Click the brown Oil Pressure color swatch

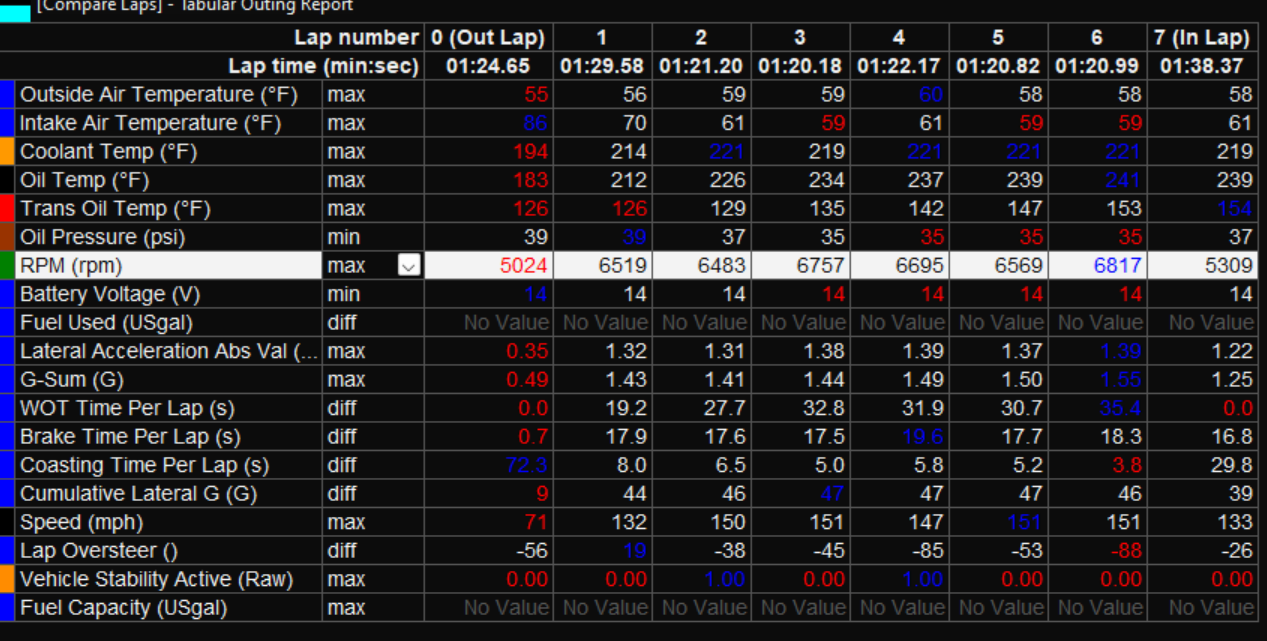click(7, 237)
